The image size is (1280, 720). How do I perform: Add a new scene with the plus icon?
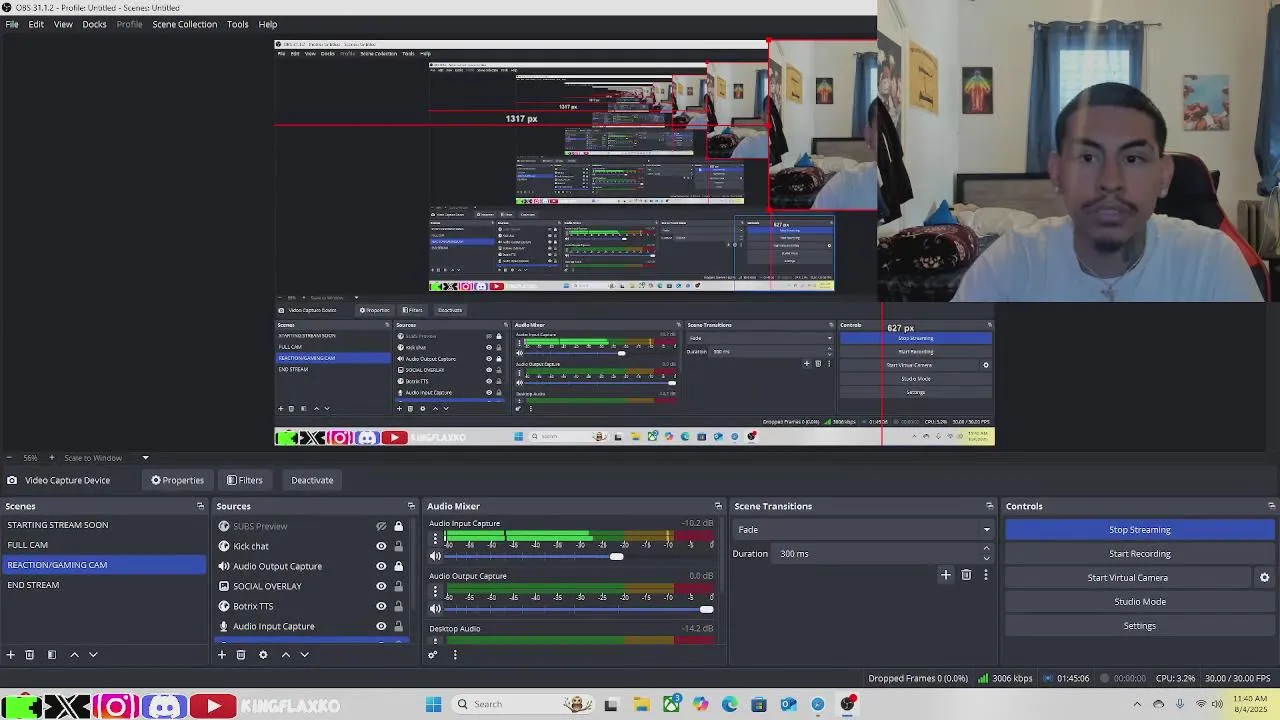point(11,655)
